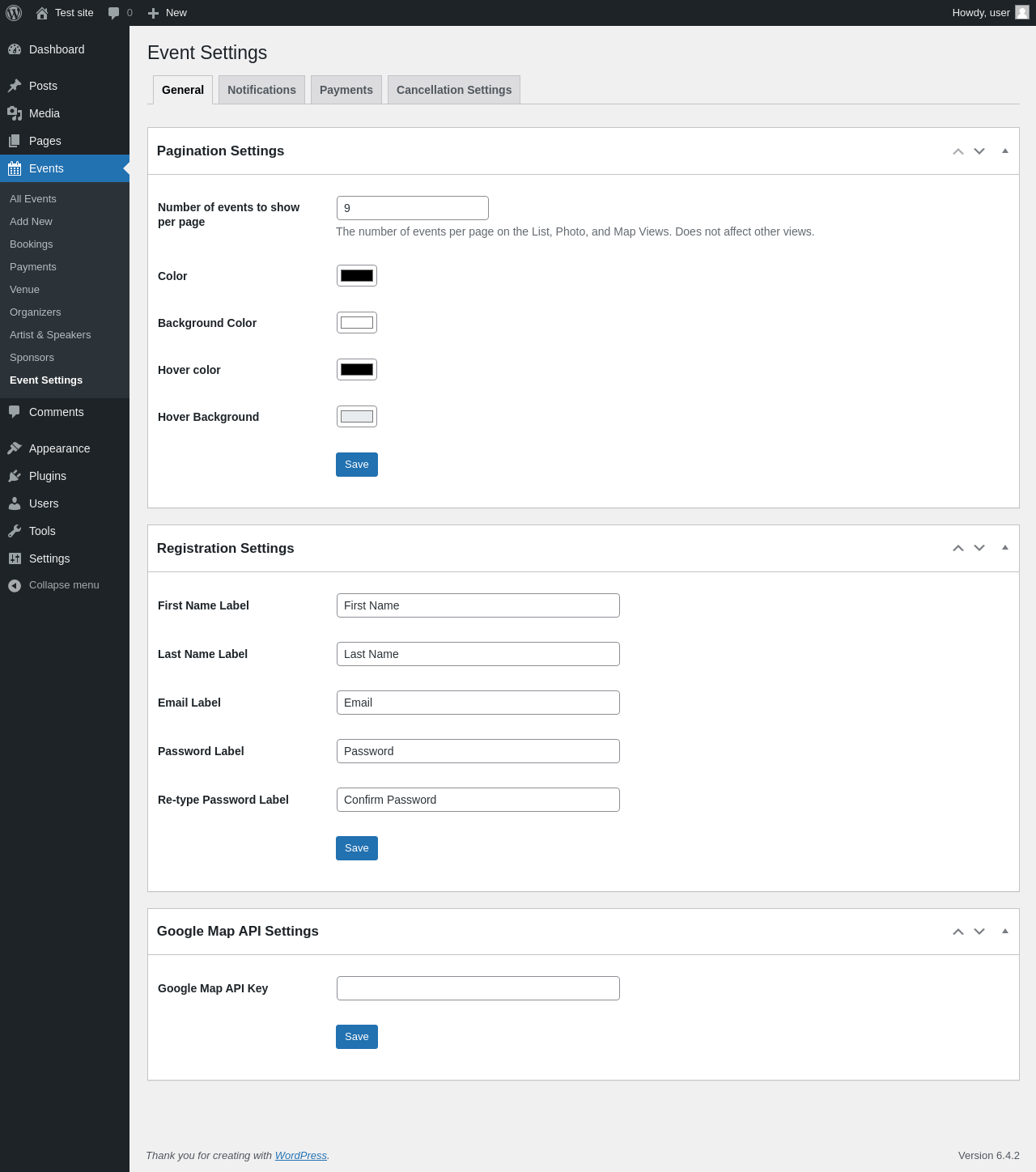Click the Posts pushpin icon
Viewport: 1036px width, 1172px height.
click(15, 86)
